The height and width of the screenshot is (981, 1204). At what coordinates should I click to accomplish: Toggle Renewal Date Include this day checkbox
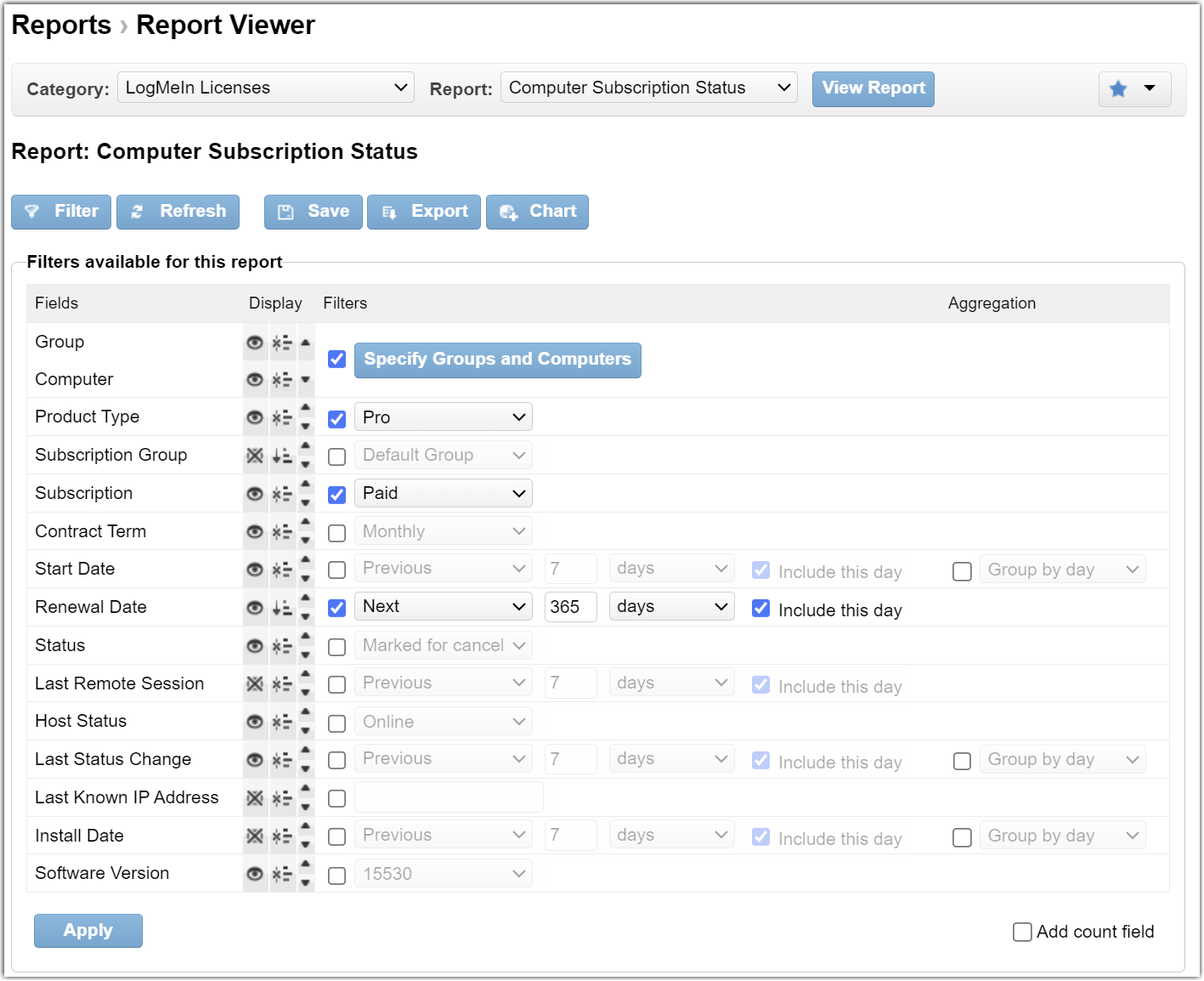coord(761,609)
